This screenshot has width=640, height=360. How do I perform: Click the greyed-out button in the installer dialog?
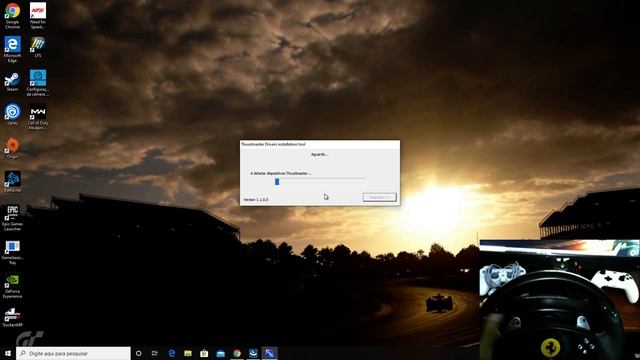pyautogui.click(x=380, y=197)
